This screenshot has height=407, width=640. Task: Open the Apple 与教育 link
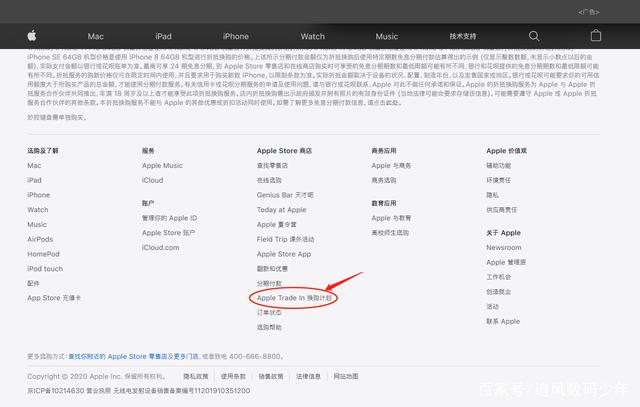pyautogui.click(x=391, y=218)
